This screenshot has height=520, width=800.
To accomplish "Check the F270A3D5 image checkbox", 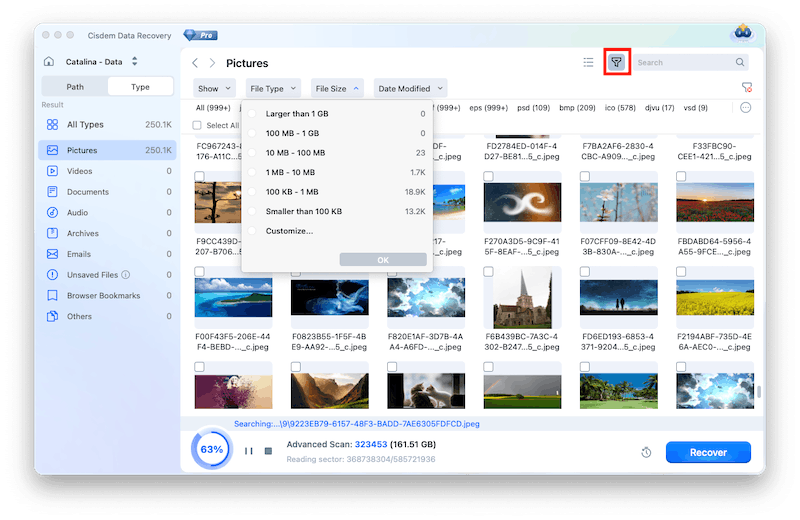I will click(x=488, y=176).
